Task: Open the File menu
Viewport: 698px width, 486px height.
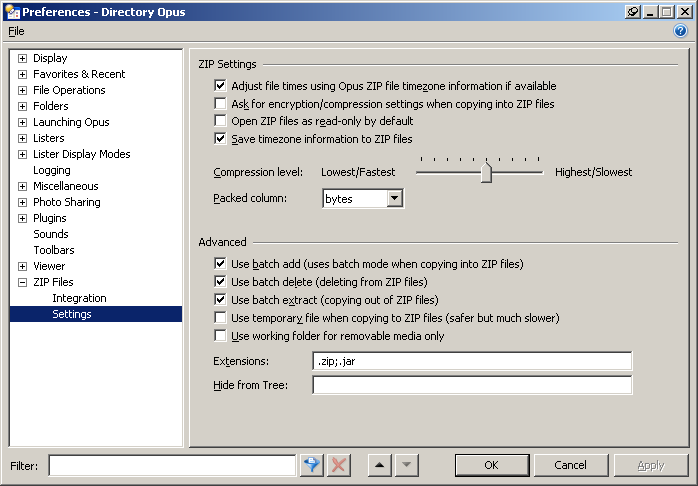Action: click(x=16, y=31)
